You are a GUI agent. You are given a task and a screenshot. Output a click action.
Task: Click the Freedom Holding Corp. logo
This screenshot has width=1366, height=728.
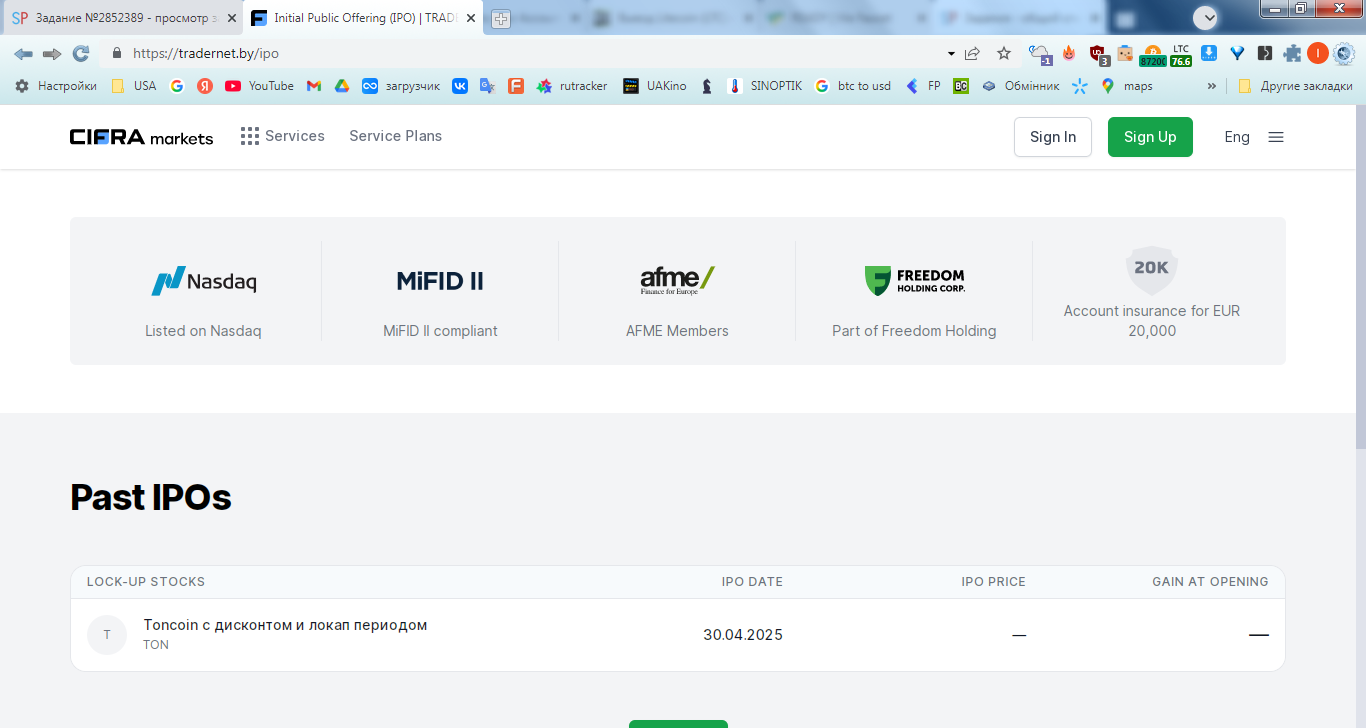click(x=914, y=281)
